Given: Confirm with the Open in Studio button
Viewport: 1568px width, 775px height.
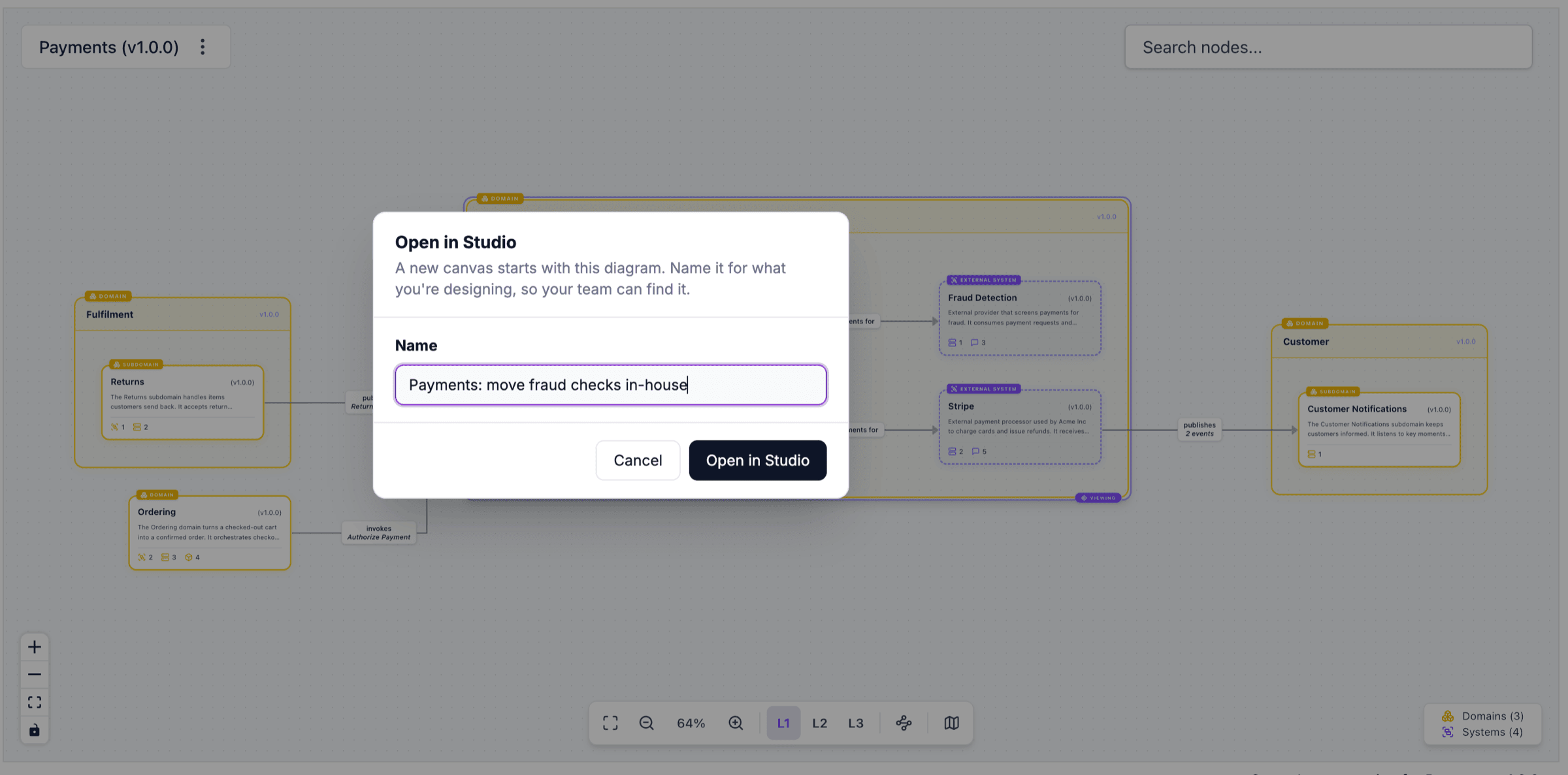Looking at the screenshot, I should pyautogui.click(x=758, y=460).
